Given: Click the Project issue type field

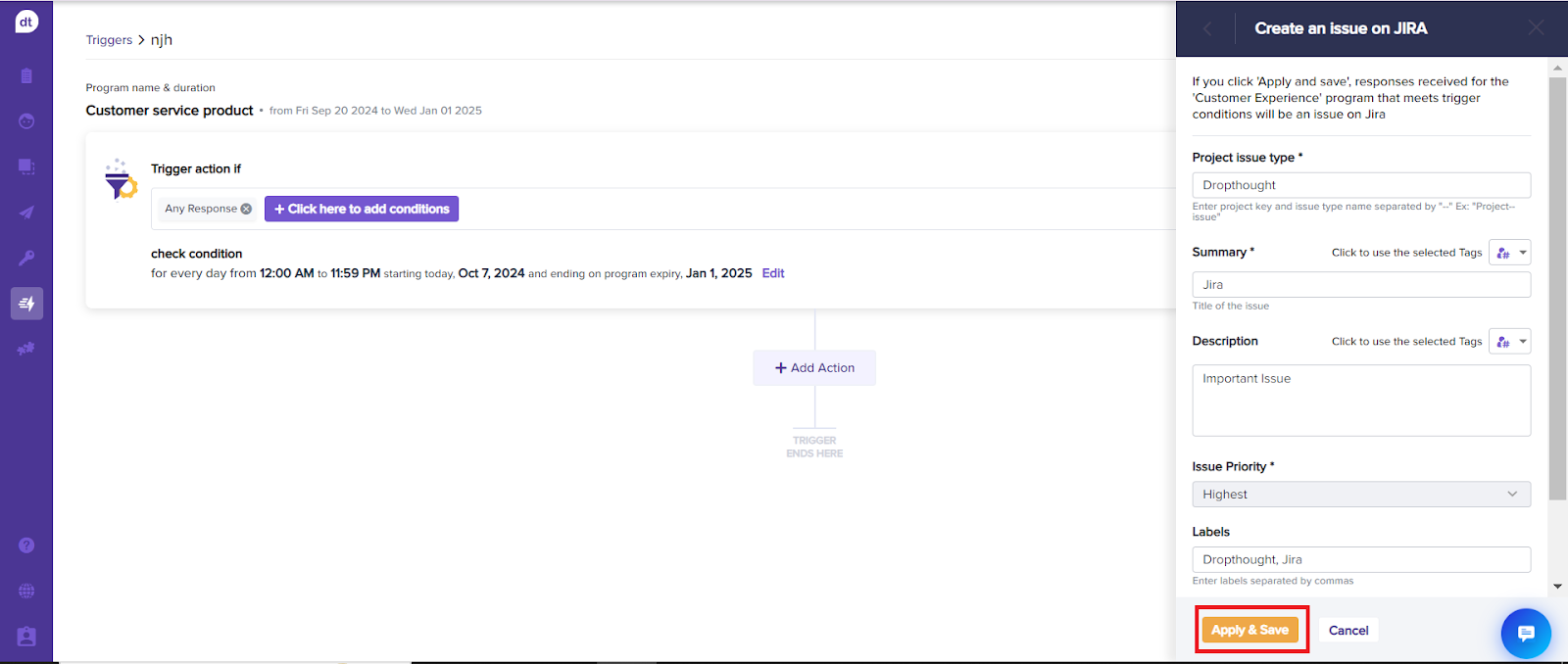Looking at the screenshot, I should [x=1361, y=185].
